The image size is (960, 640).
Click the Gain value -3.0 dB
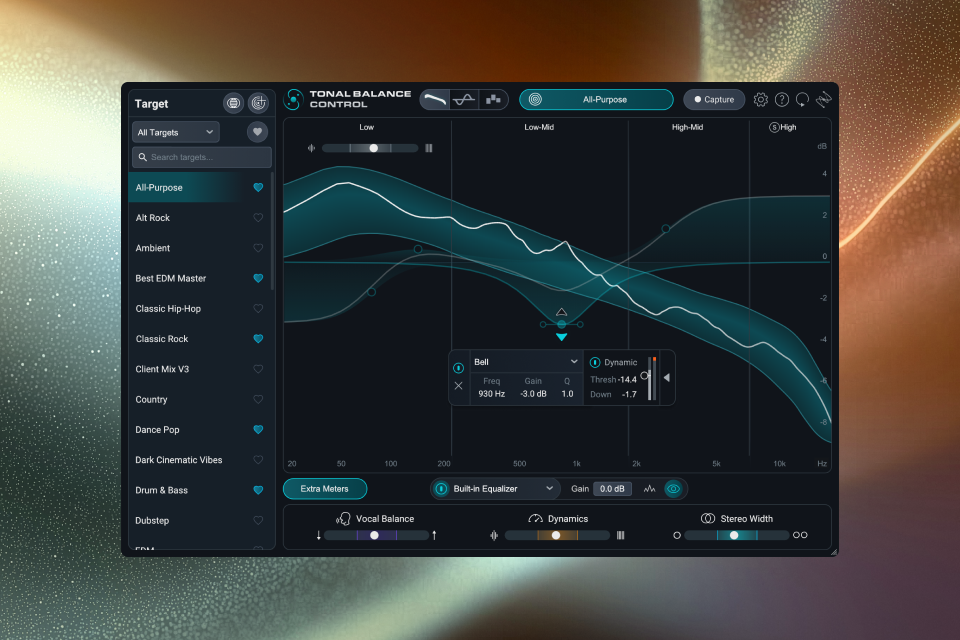533,394
